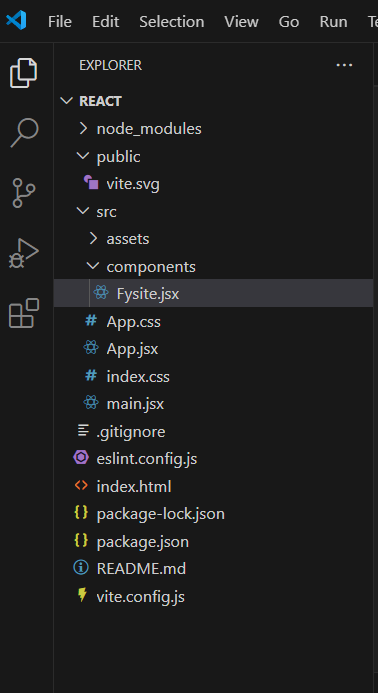
Task: Open the Edit menu
Action: pyautogui.click(x=105, y=22)
